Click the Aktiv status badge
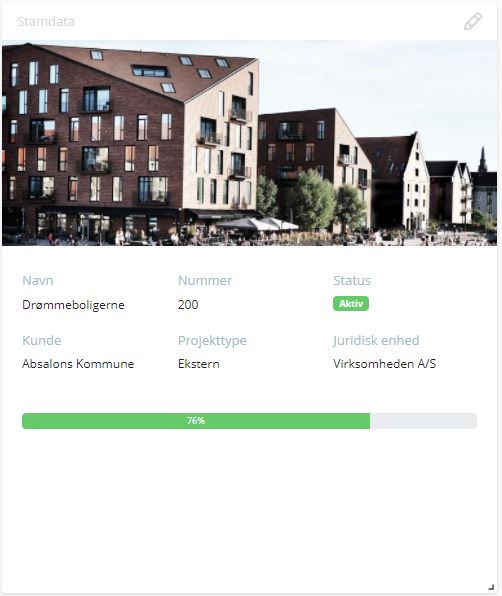The image size is (502, 596). click(x=351, y=304)
